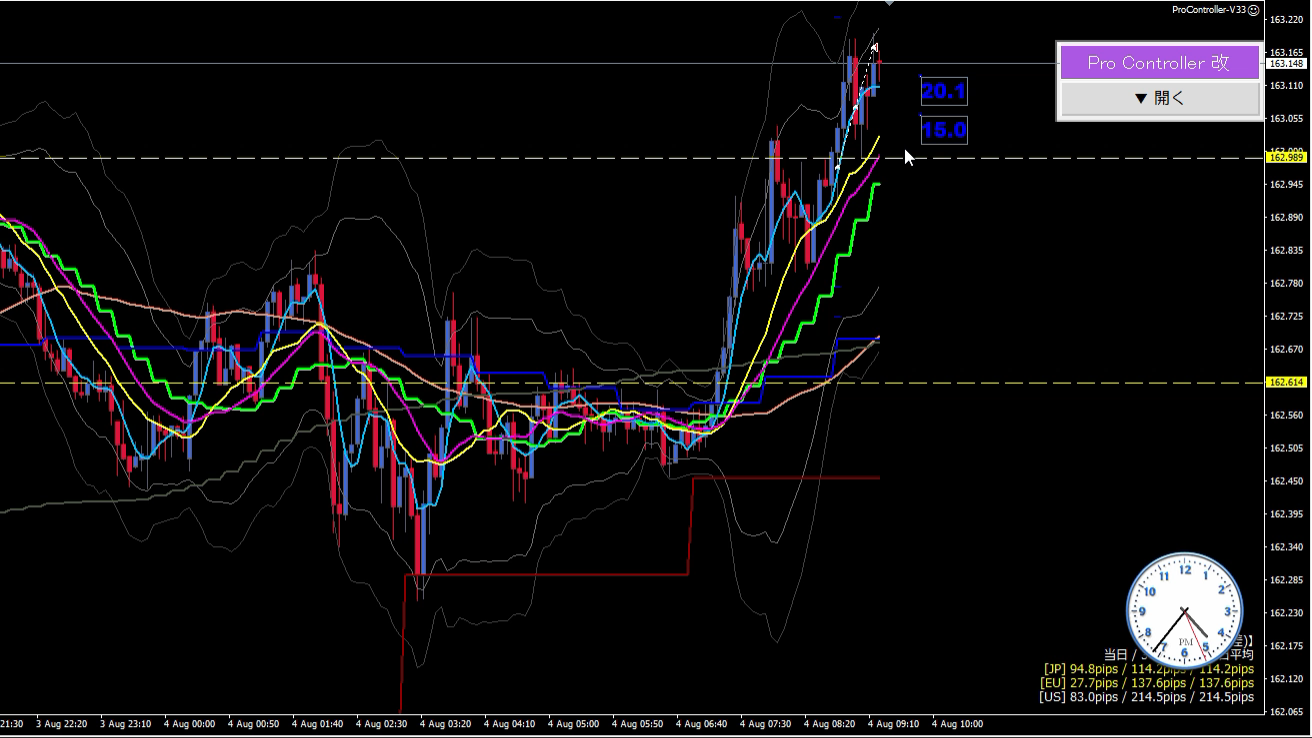Click the 4 Aug 09:10 time axis label
Screen dimensions: 1312x738
click(x=894, y=723)
